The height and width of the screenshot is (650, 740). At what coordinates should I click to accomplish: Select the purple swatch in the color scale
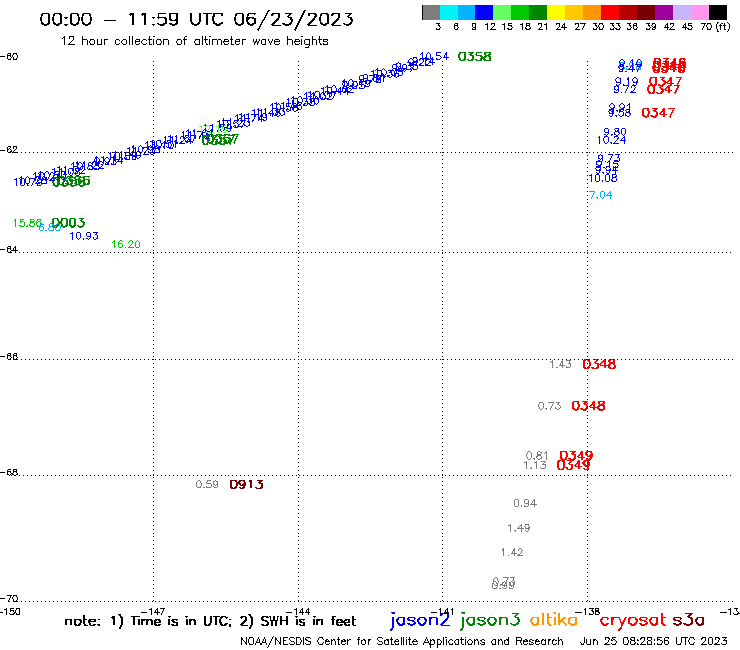(664, 13)
